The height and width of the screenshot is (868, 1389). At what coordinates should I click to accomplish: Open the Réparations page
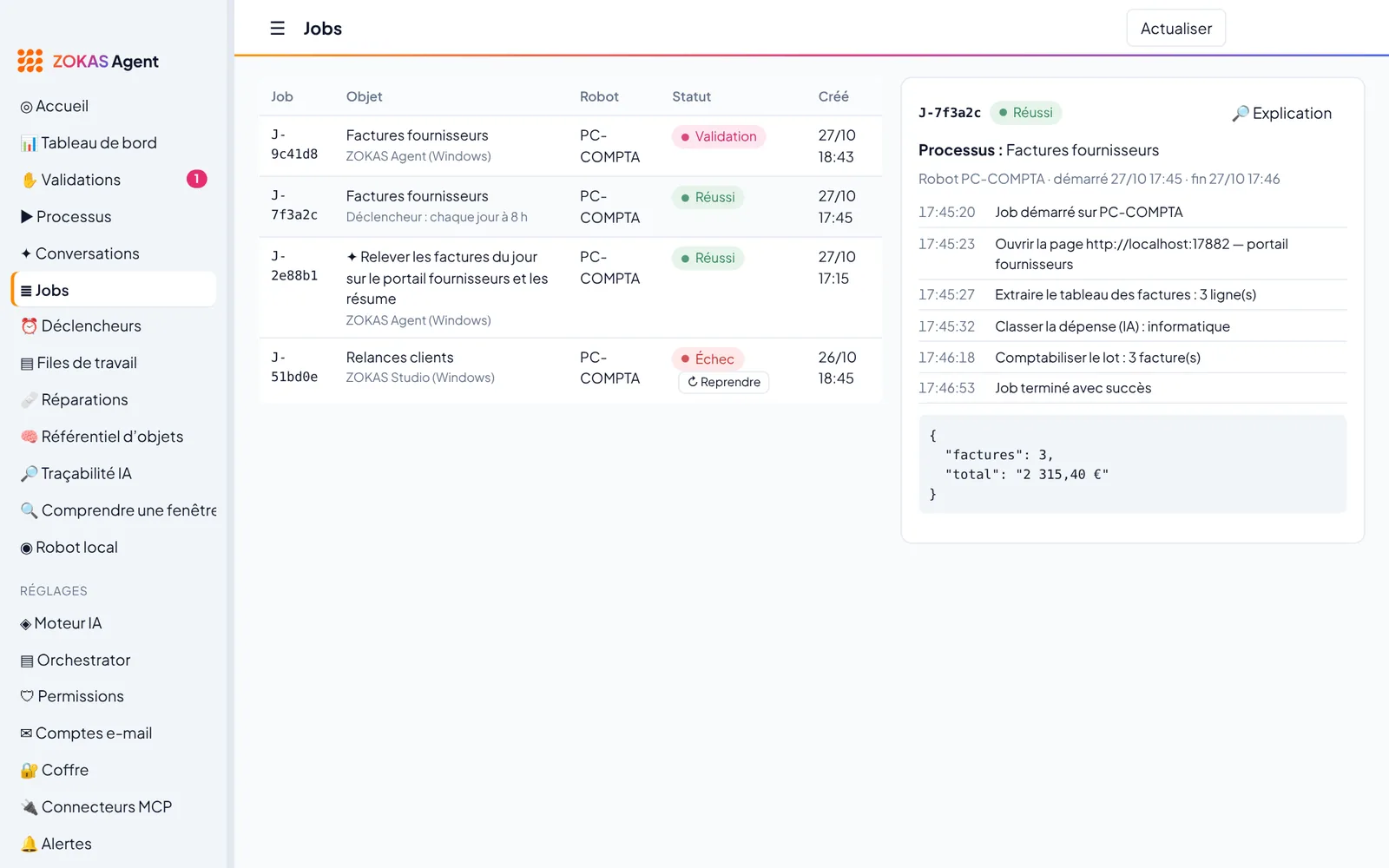(114, 400)
